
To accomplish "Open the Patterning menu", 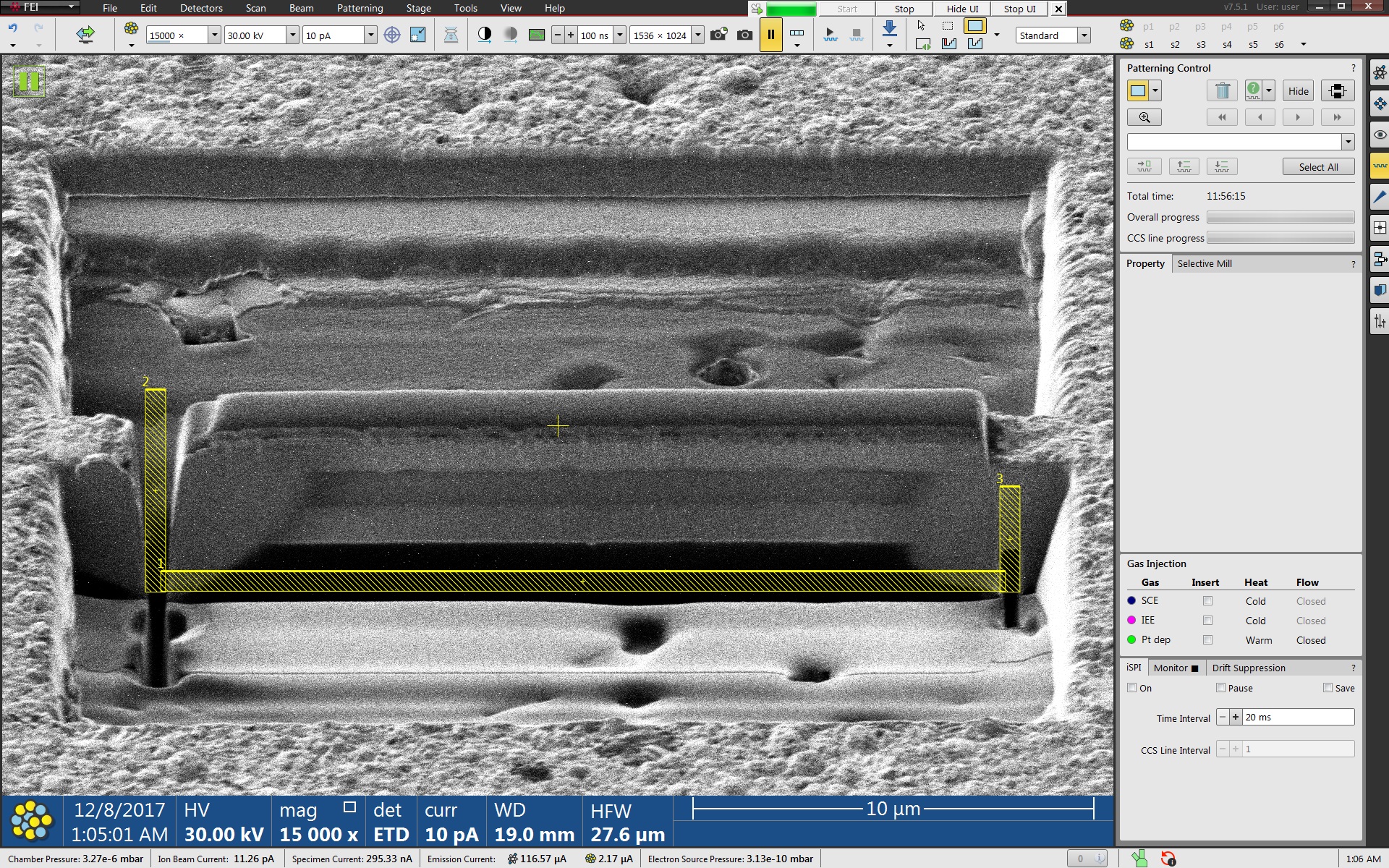I will (360, 8).
